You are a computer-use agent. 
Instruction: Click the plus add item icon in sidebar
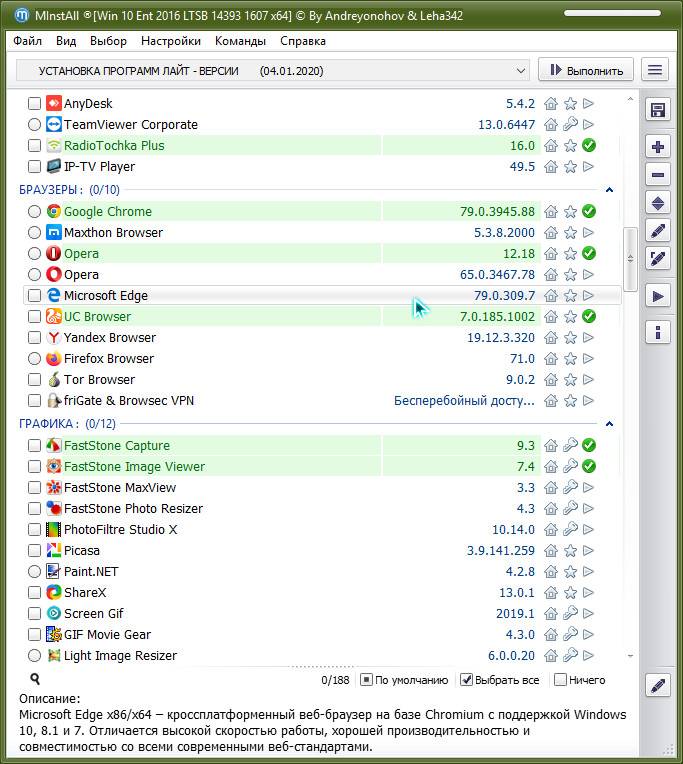658,147
